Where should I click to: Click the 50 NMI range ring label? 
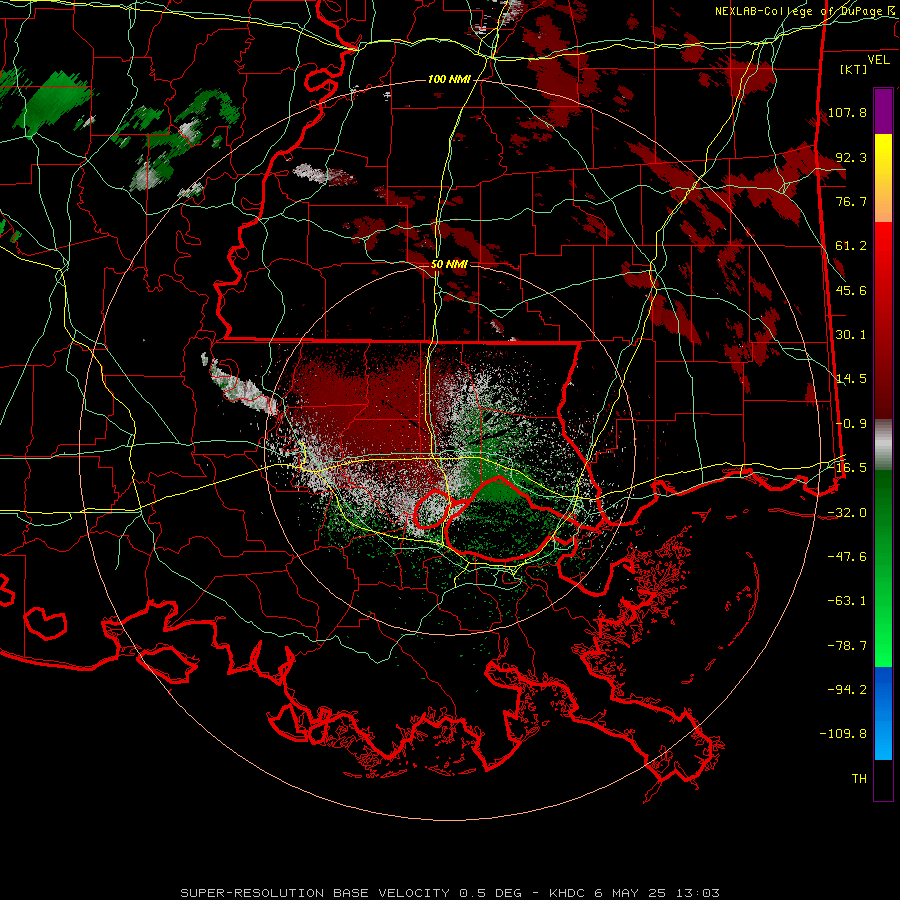pyautogui.click(x=449, y=264)
